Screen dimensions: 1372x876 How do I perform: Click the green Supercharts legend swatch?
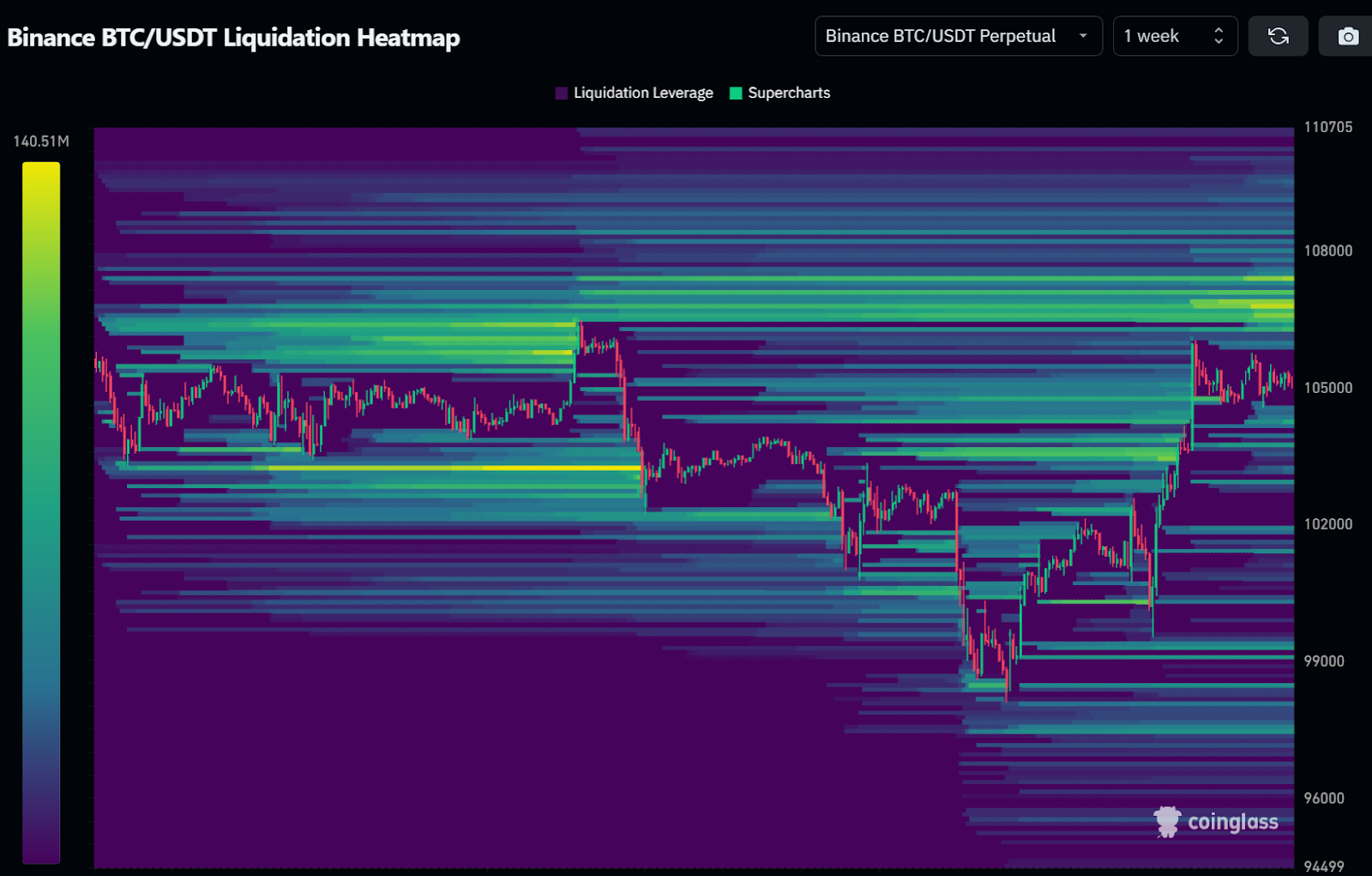pos(736,93)
